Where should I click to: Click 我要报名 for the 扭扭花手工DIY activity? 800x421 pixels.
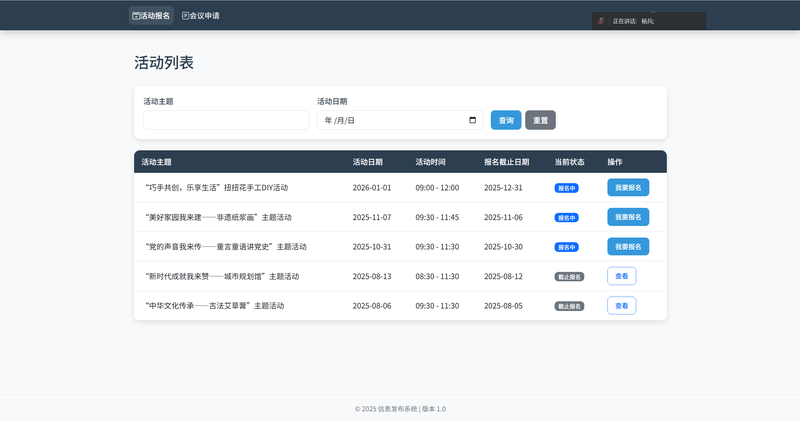(x=628, y=188)
